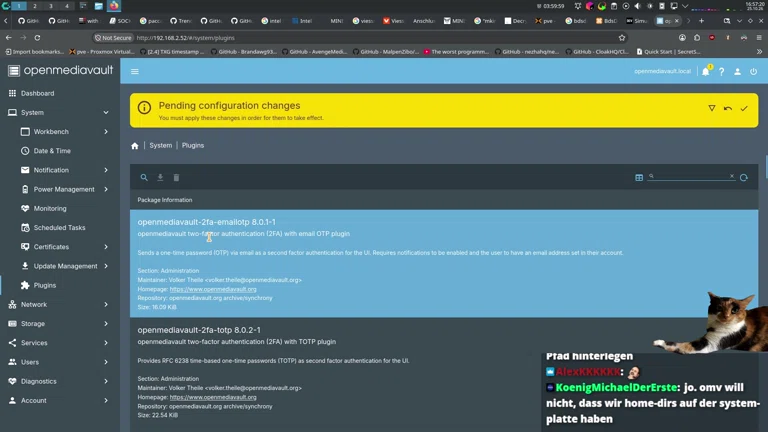Click the System breadcrumb link
The image size is (768, 432).
[x=161, y=145]
